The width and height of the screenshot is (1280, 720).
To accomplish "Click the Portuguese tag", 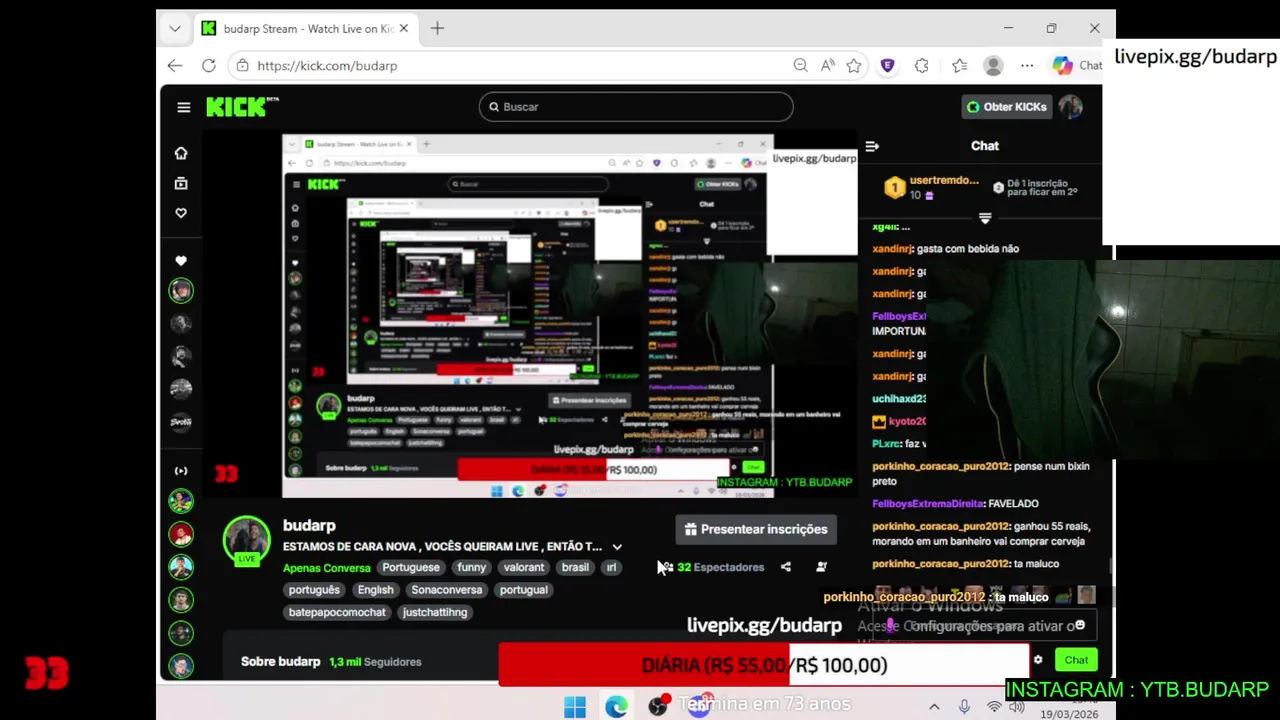I will pyautogui.click(x=410, y=567).
